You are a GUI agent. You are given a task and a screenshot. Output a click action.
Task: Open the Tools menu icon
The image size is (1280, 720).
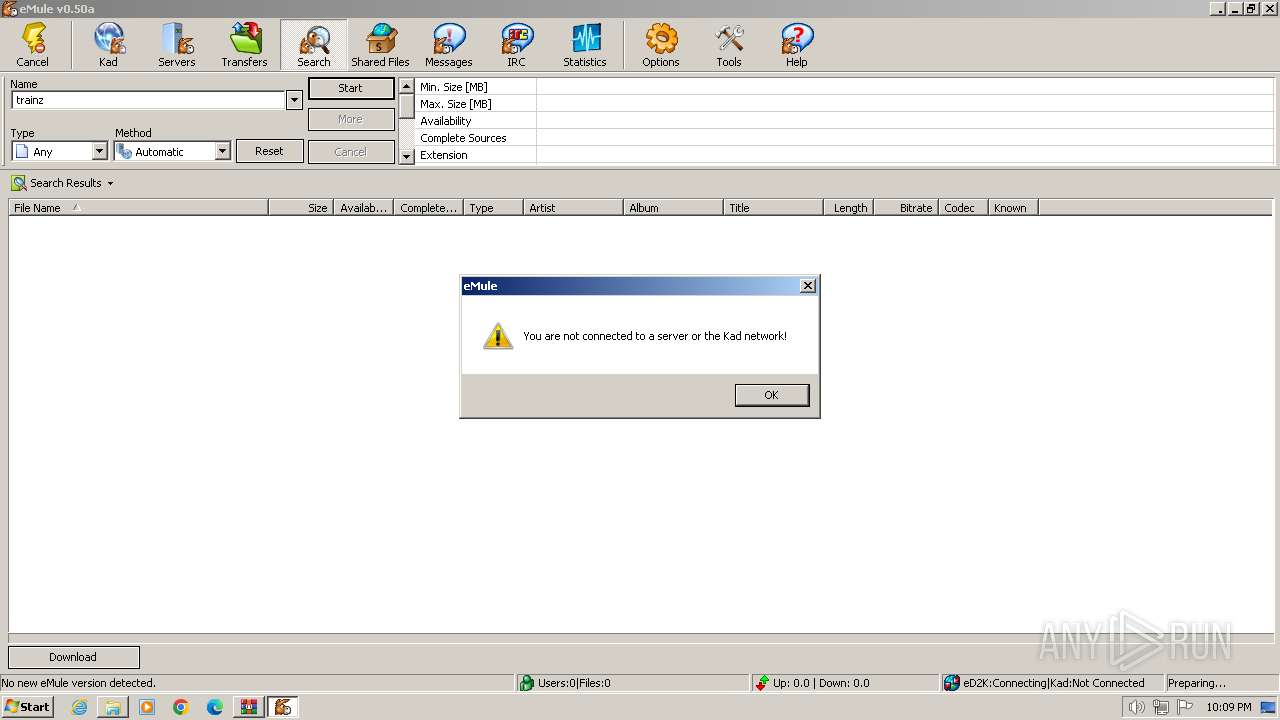point(729,45)
